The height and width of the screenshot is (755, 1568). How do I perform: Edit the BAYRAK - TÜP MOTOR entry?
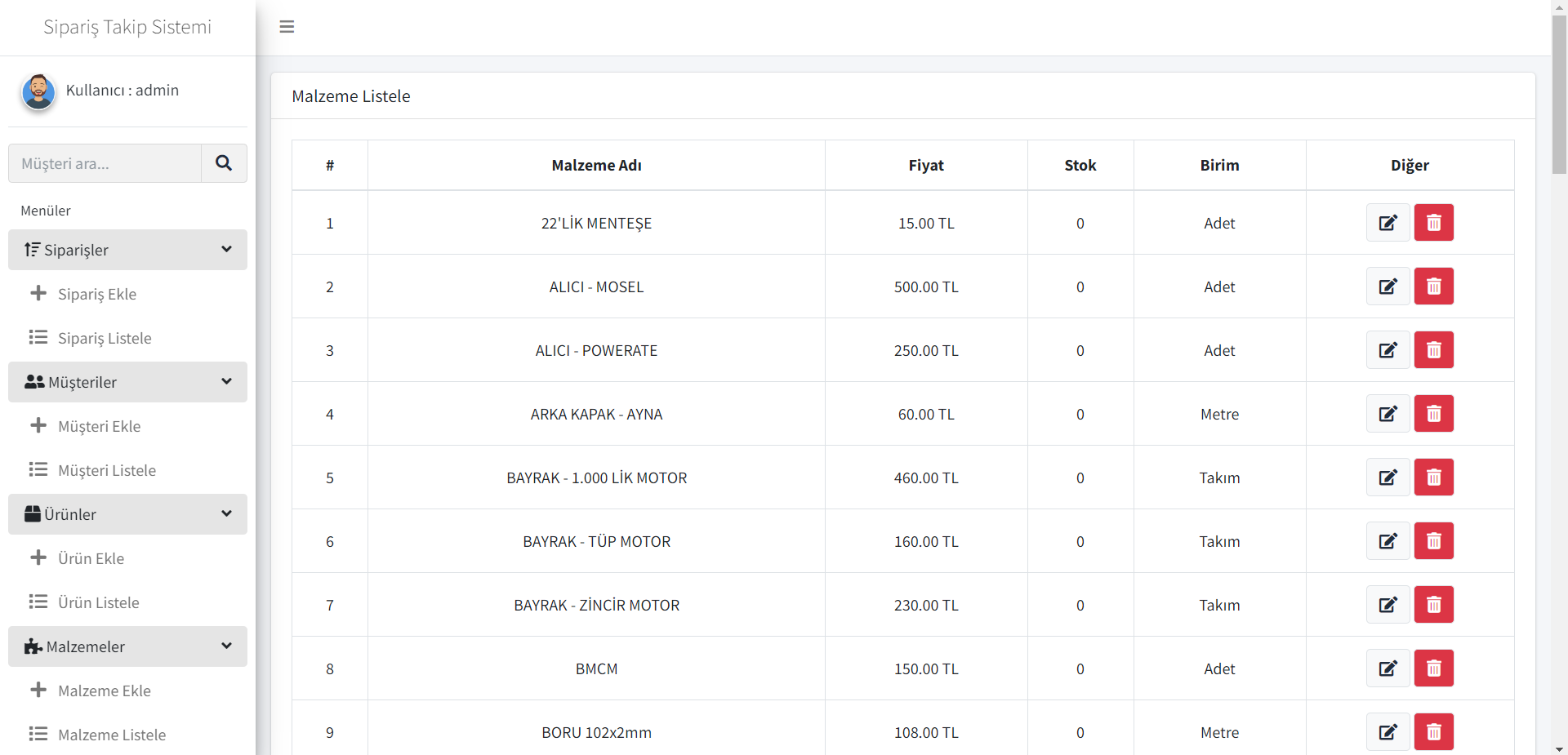(1388, 541)
